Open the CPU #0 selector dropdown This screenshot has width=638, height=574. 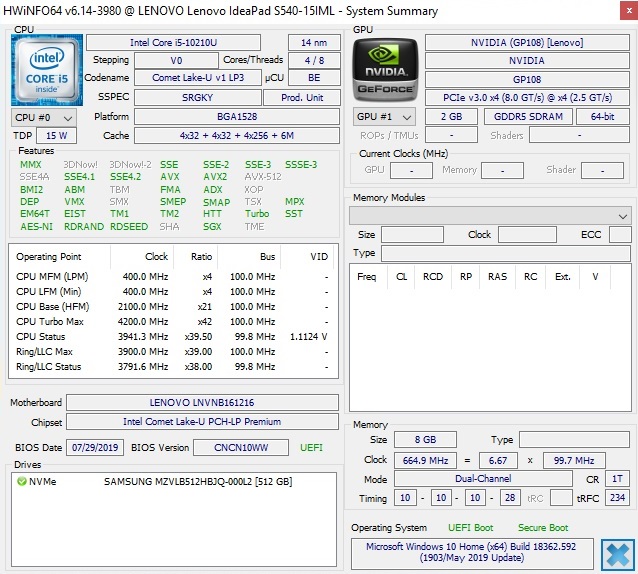coord(44,118)
